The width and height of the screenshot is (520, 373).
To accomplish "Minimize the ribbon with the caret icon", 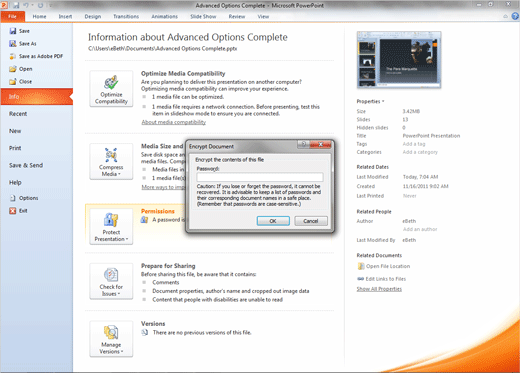I will tap(506, 16).
